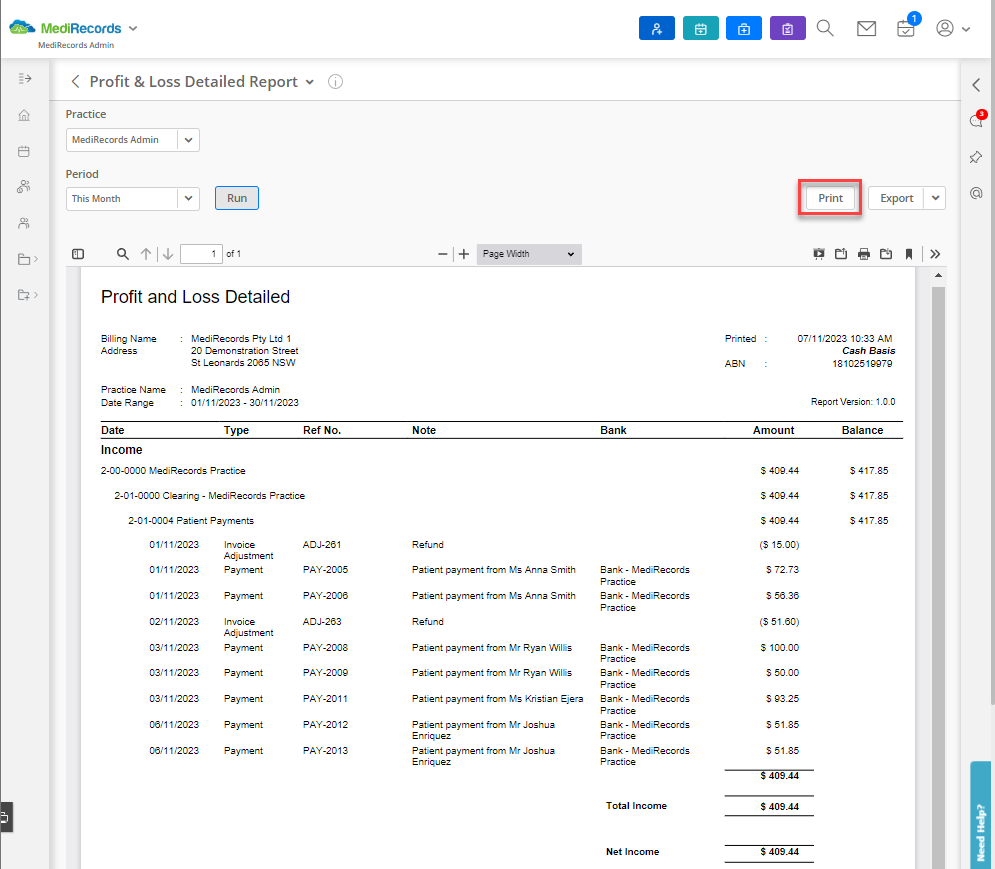This screenshot has width=995, height=869.
Task: Click the open file icon in viewer
Action: point(841,254)
